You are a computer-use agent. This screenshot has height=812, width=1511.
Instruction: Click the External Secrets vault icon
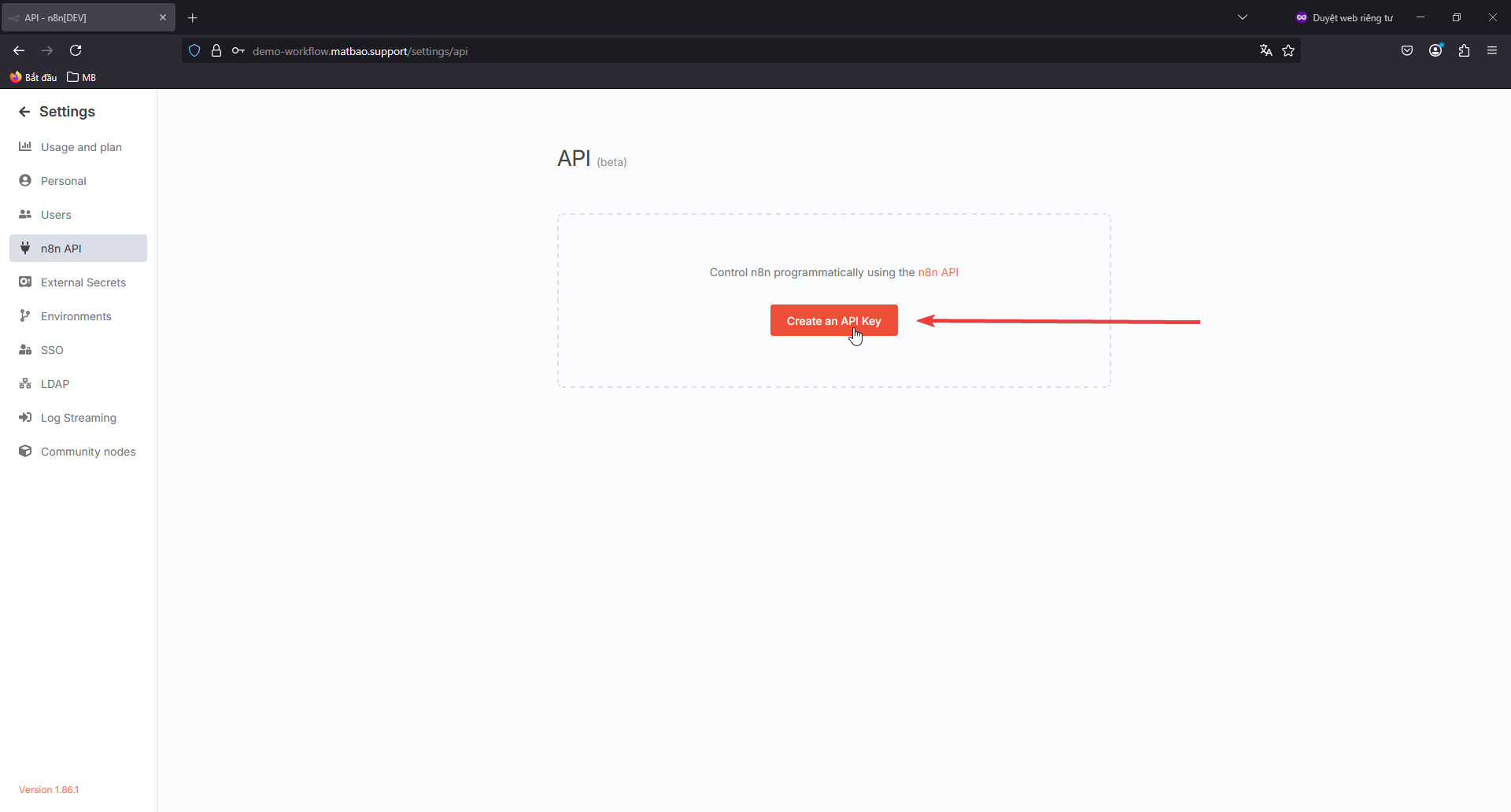coord(25,282)
